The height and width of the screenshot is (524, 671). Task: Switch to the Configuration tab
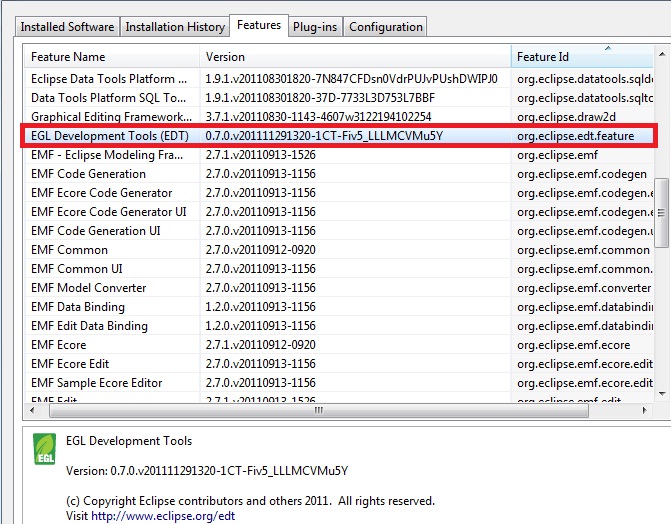[386, 27]
